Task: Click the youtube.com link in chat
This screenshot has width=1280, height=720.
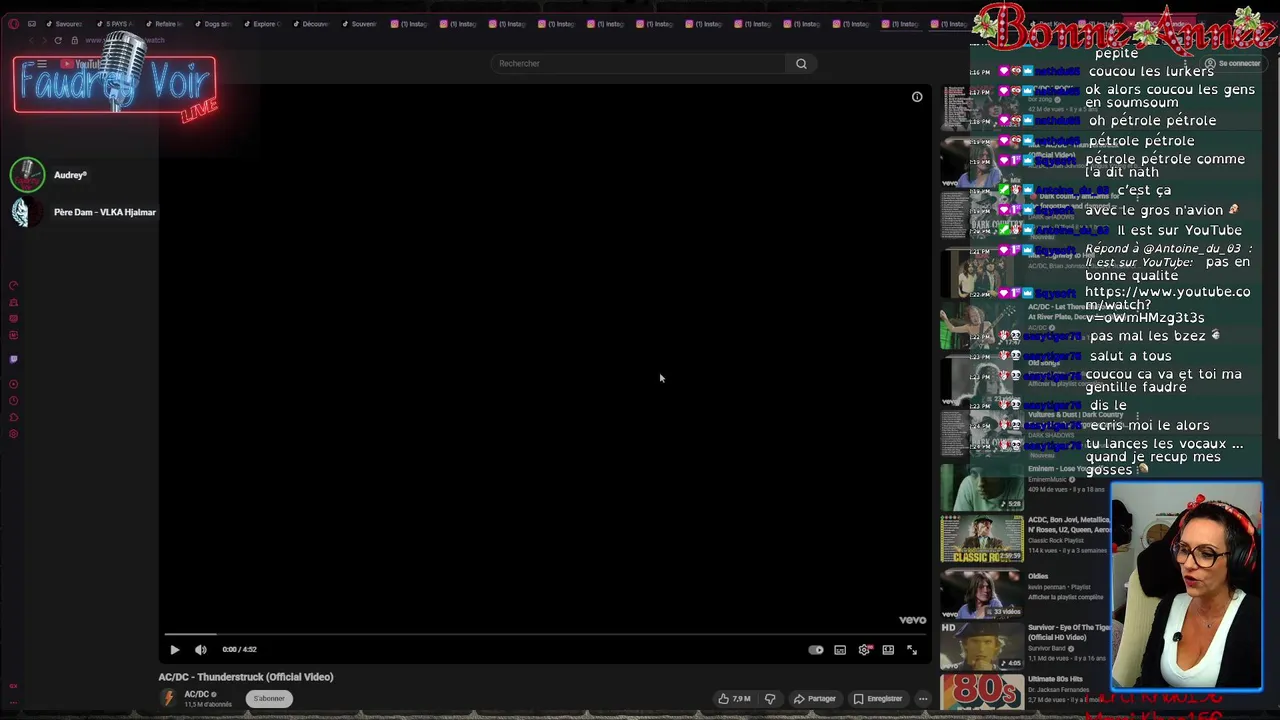Action: pyautogui.click(x=1167, y=304)
